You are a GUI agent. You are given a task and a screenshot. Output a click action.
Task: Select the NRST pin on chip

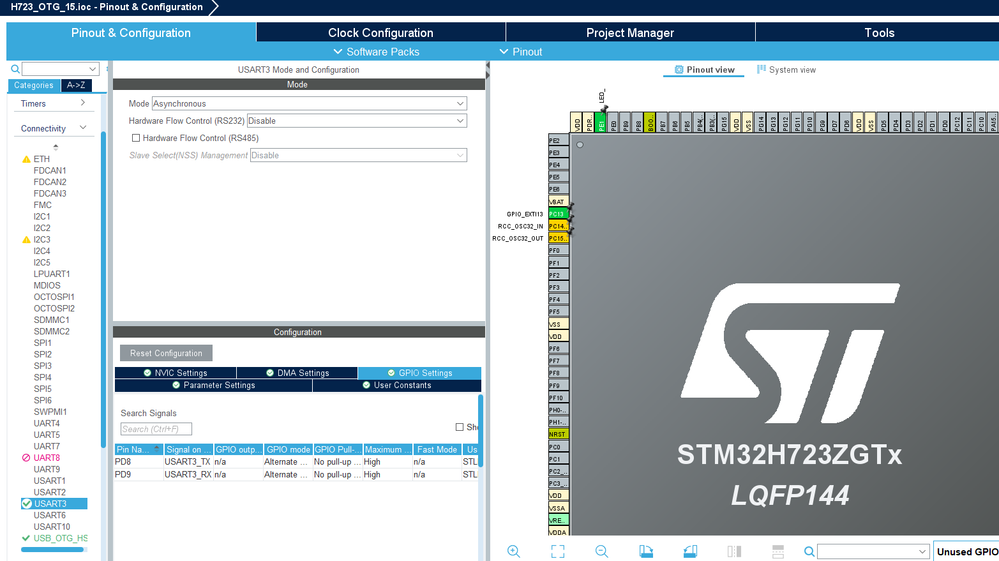[x=558, y=434]
